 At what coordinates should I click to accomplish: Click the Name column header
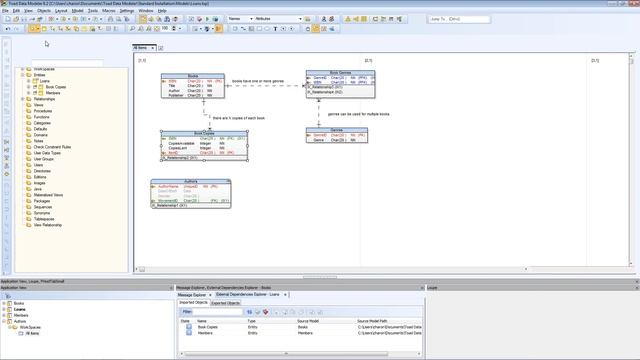click(202, 321)
